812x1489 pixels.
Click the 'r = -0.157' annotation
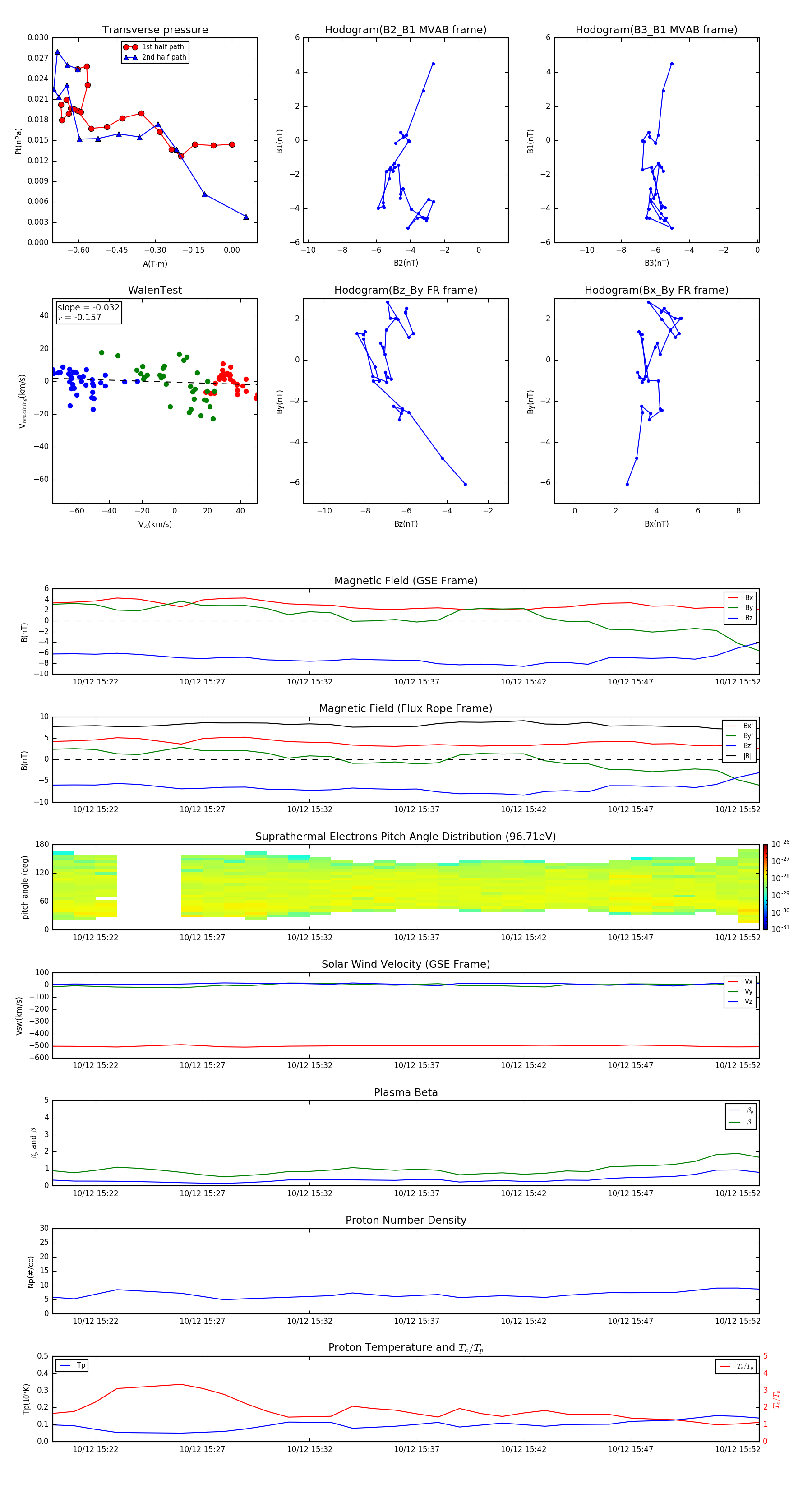[x=80, y=317]
